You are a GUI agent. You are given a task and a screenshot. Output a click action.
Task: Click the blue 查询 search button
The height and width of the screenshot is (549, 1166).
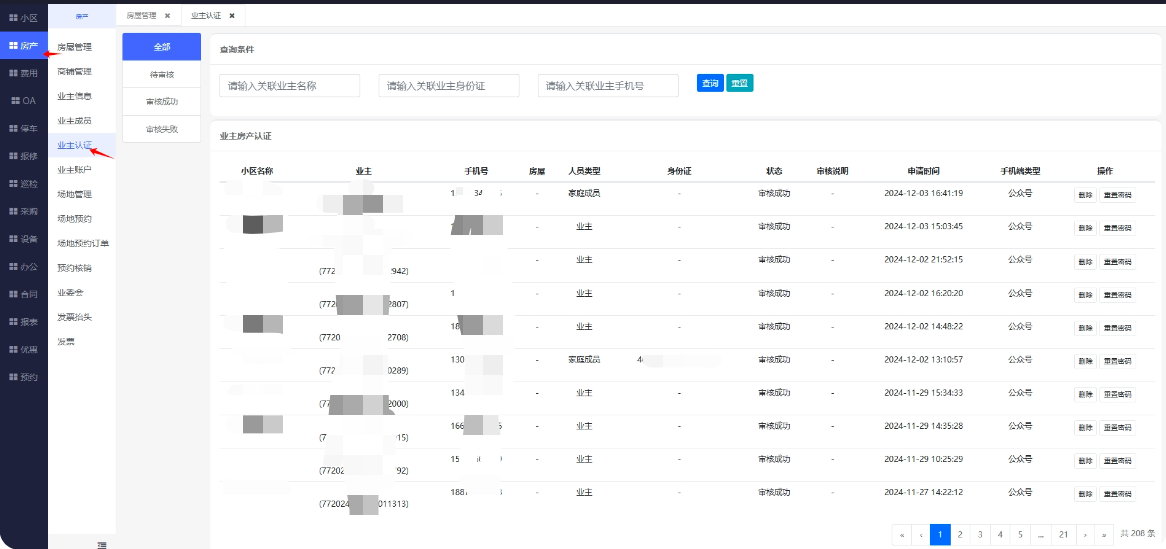709,84
